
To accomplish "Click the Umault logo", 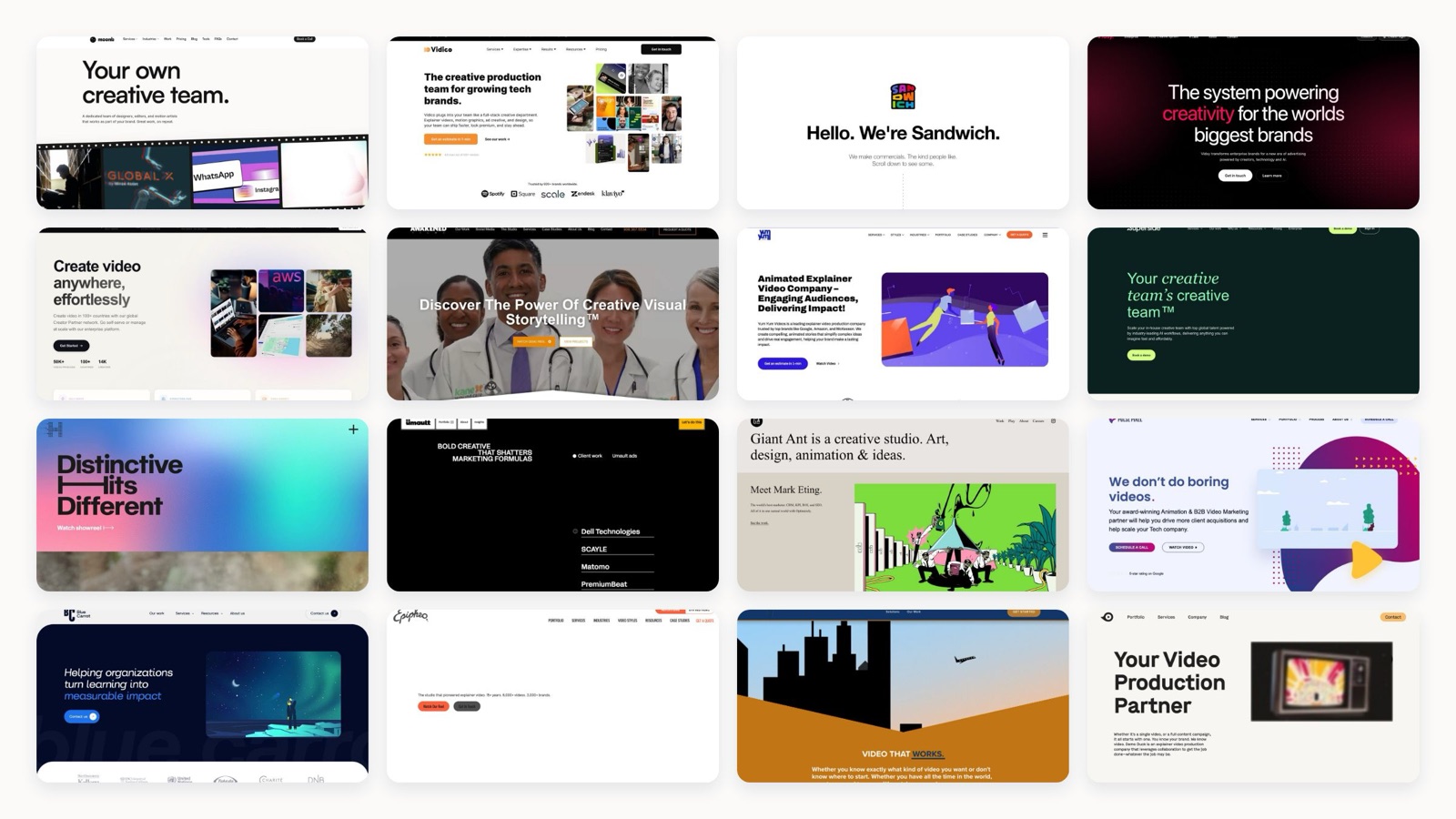I will (x=418, y=422).
